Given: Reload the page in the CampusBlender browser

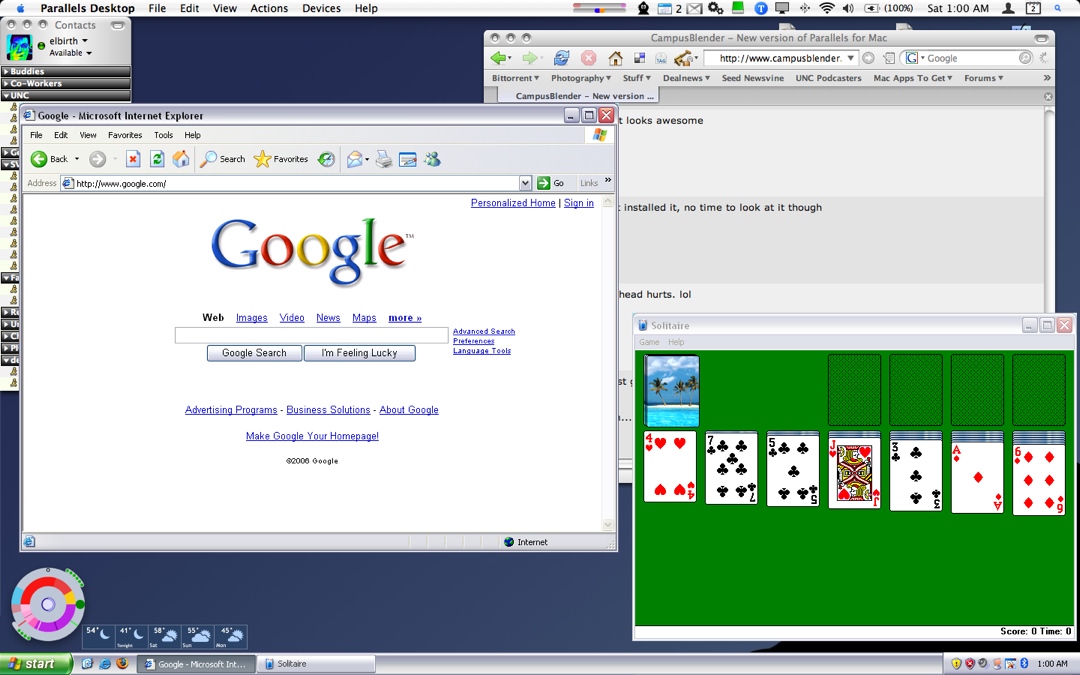Looking at the screenshot, I should point(562,58).
